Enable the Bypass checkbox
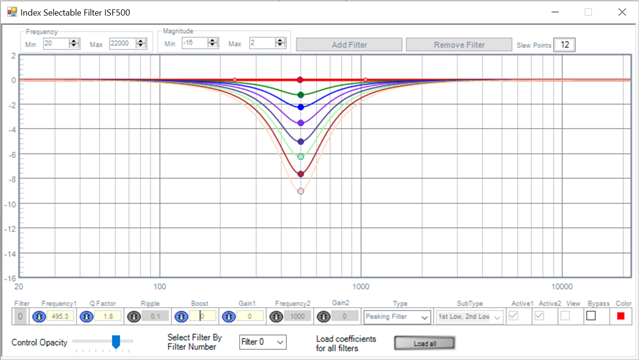Image resolution: width=639 pixels, height=360 pixels. 591,316
